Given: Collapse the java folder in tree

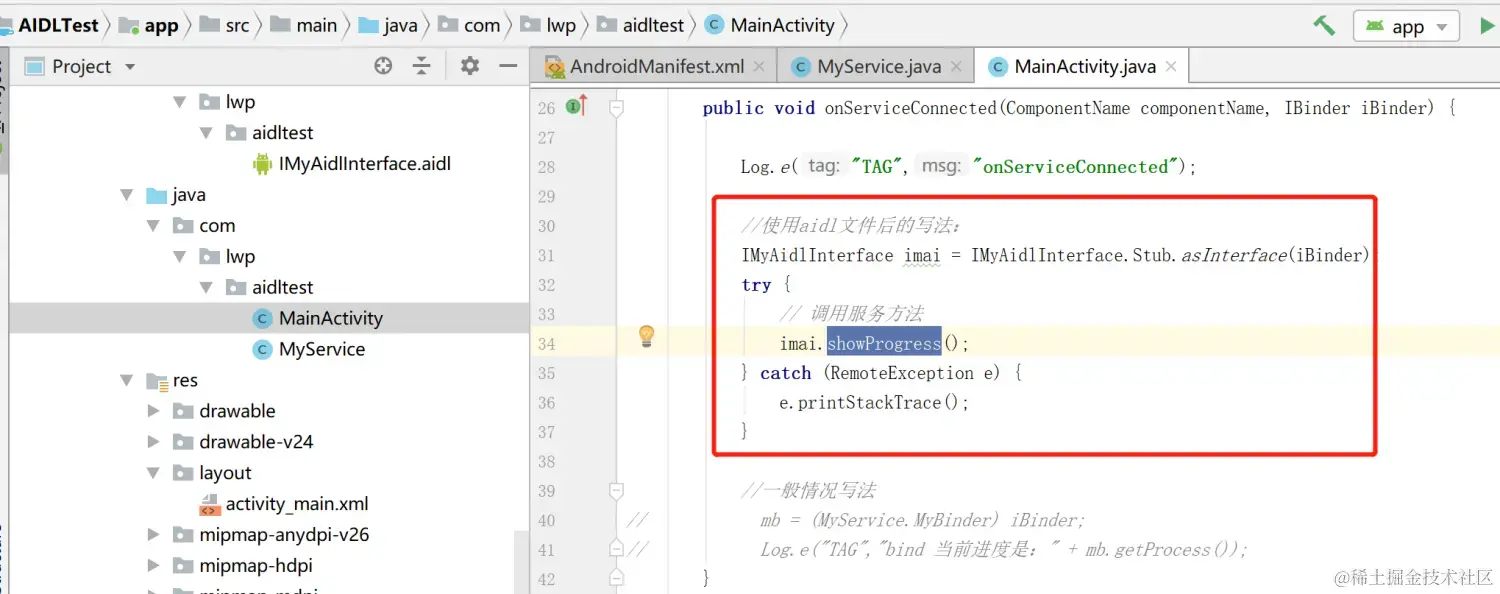Looking at the screenshot, I should (127, 195).
